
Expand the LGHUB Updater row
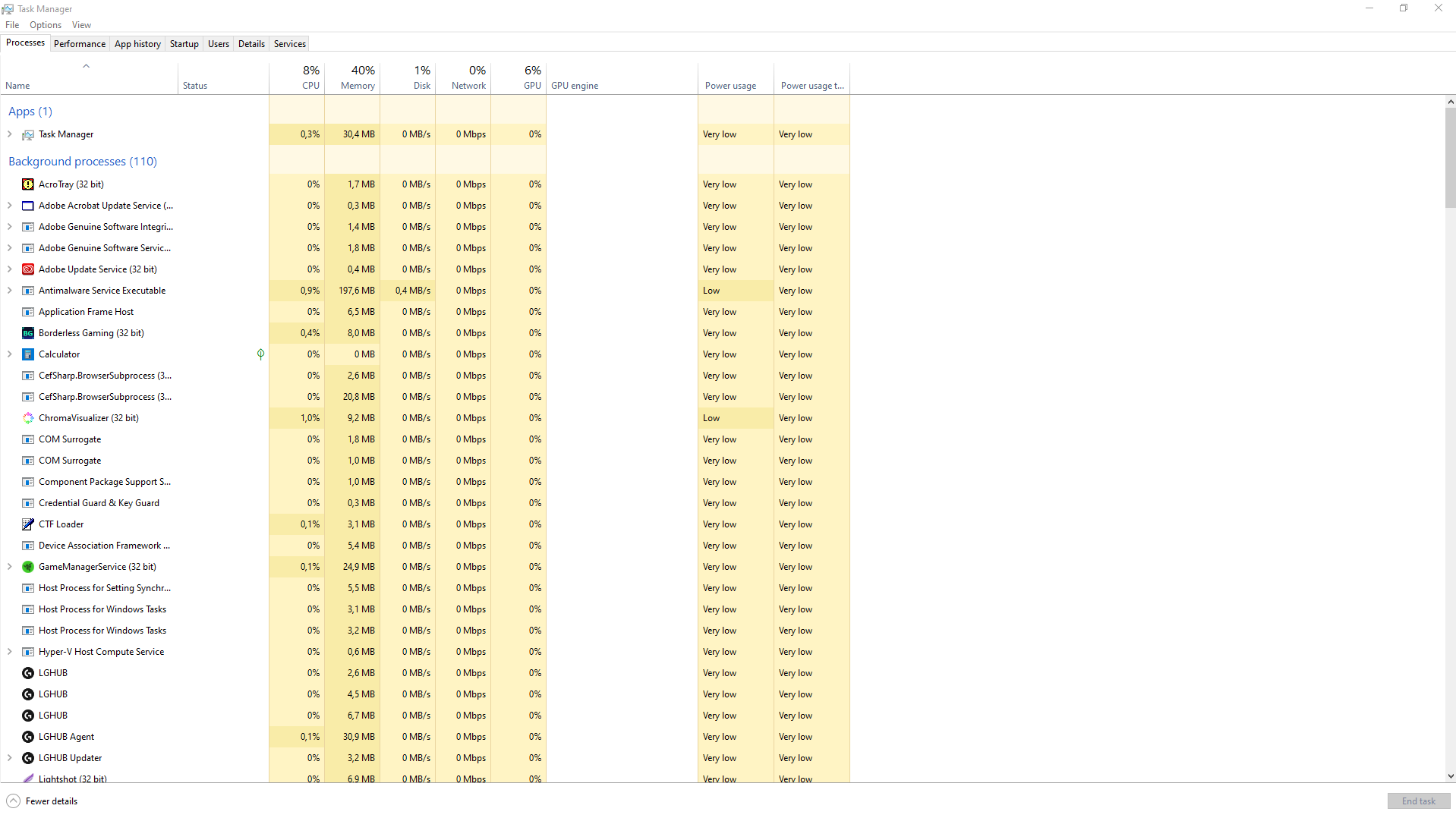(x=10, y=758)
